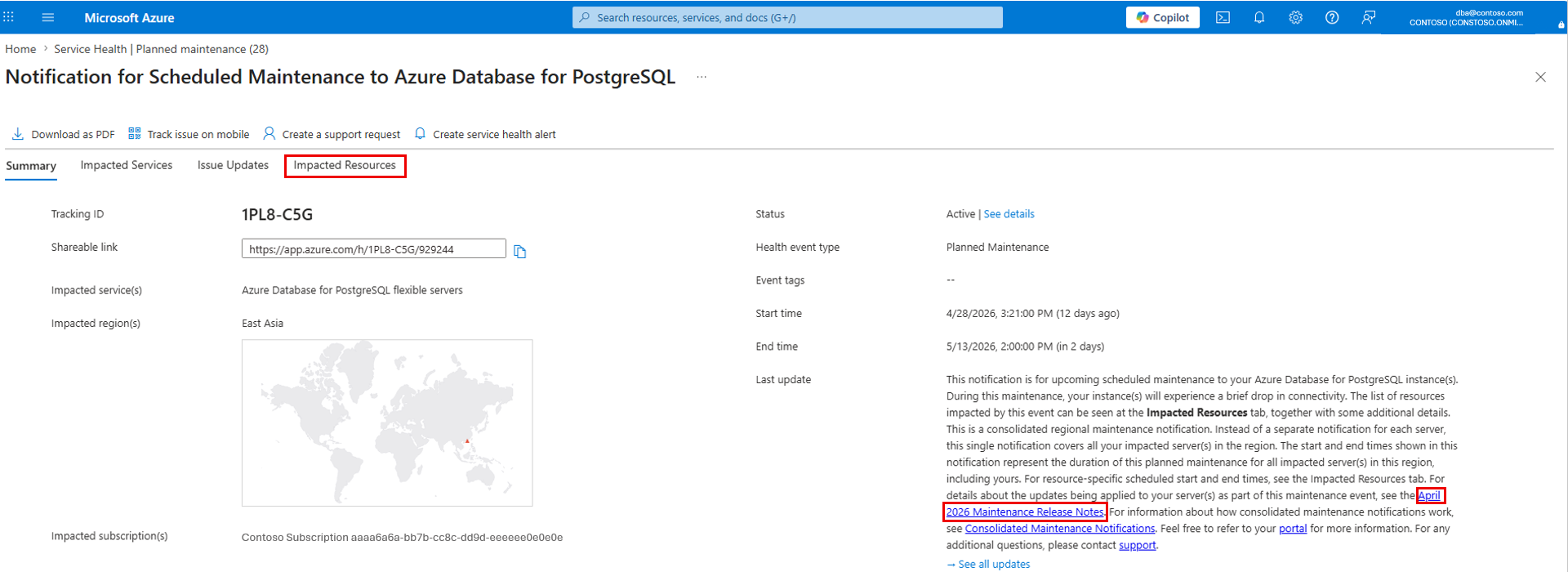Open the See details status link
This screenshot has width=1568, height=572.
tap(1009, 214)
